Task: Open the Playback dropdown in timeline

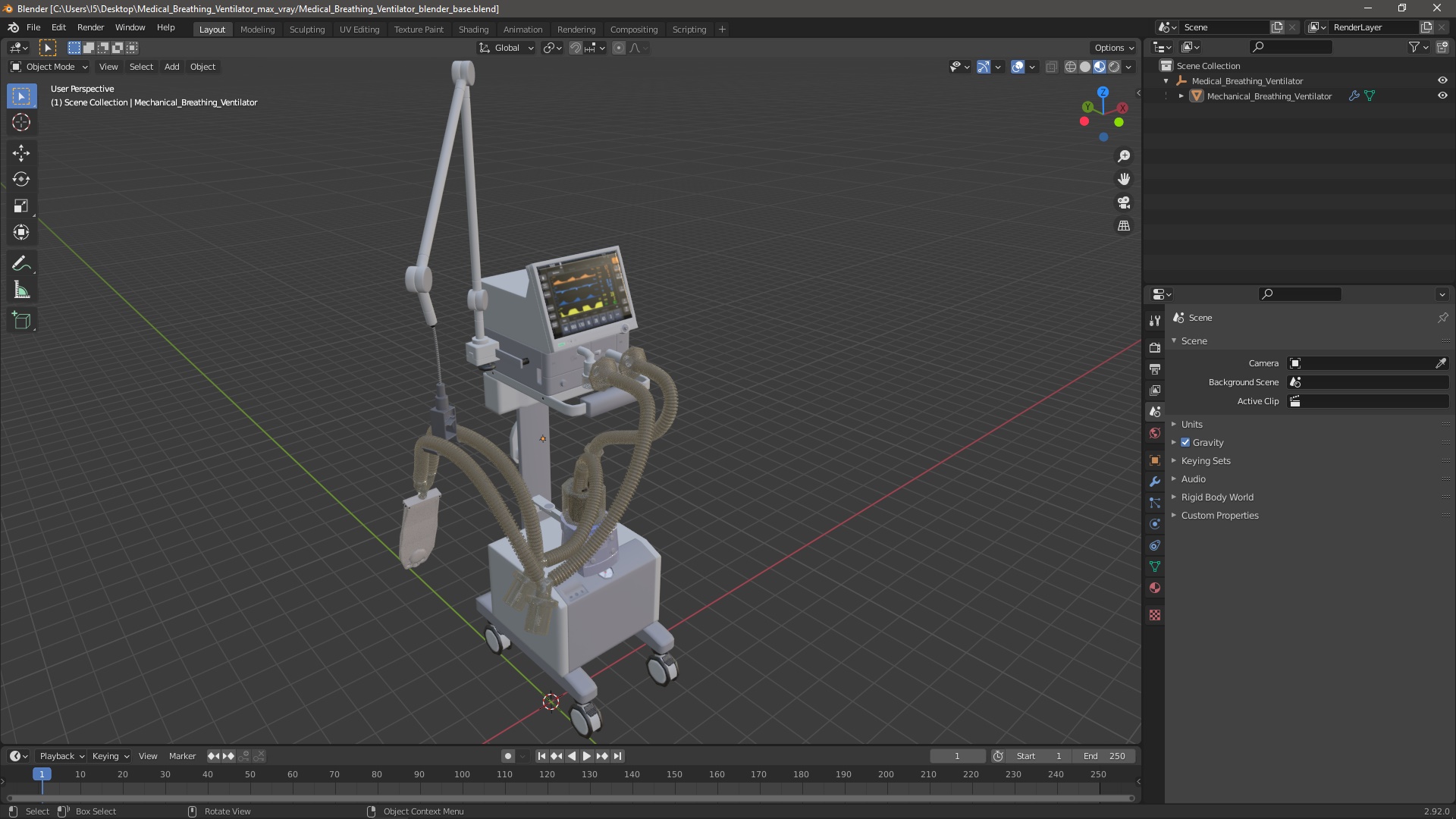Action: pyautogui.click(x=61, y=756)
